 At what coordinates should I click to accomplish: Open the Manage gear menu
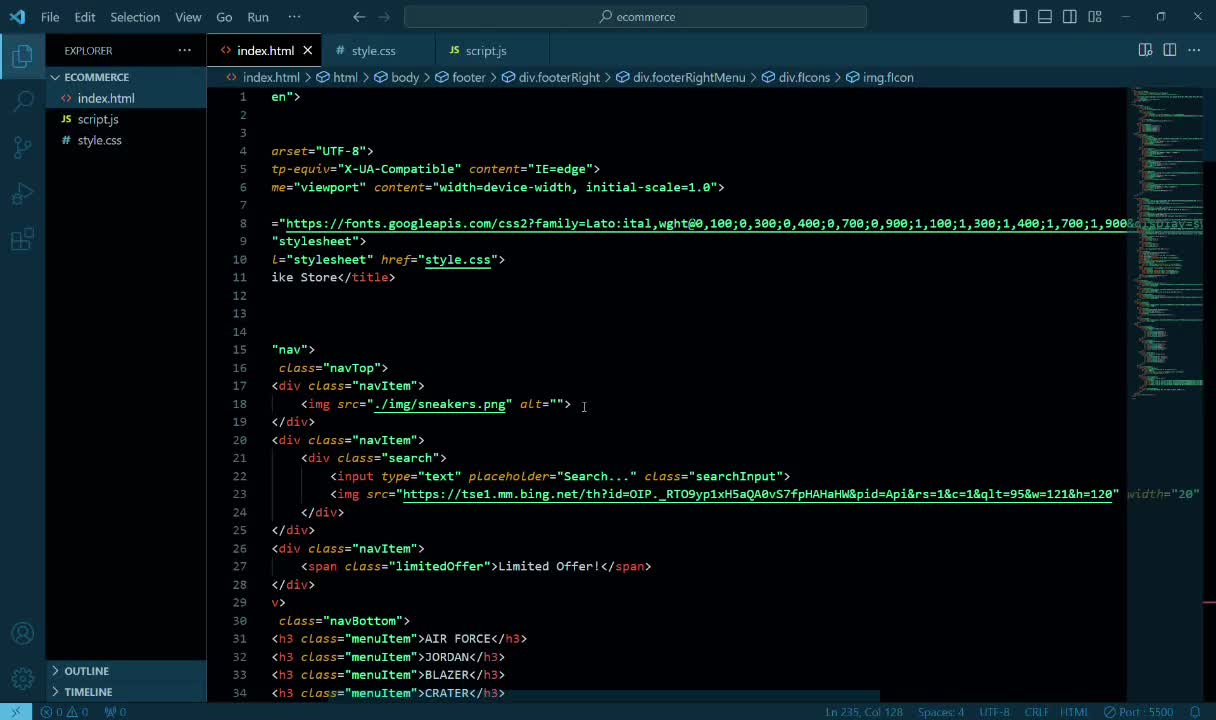point(22,679)
